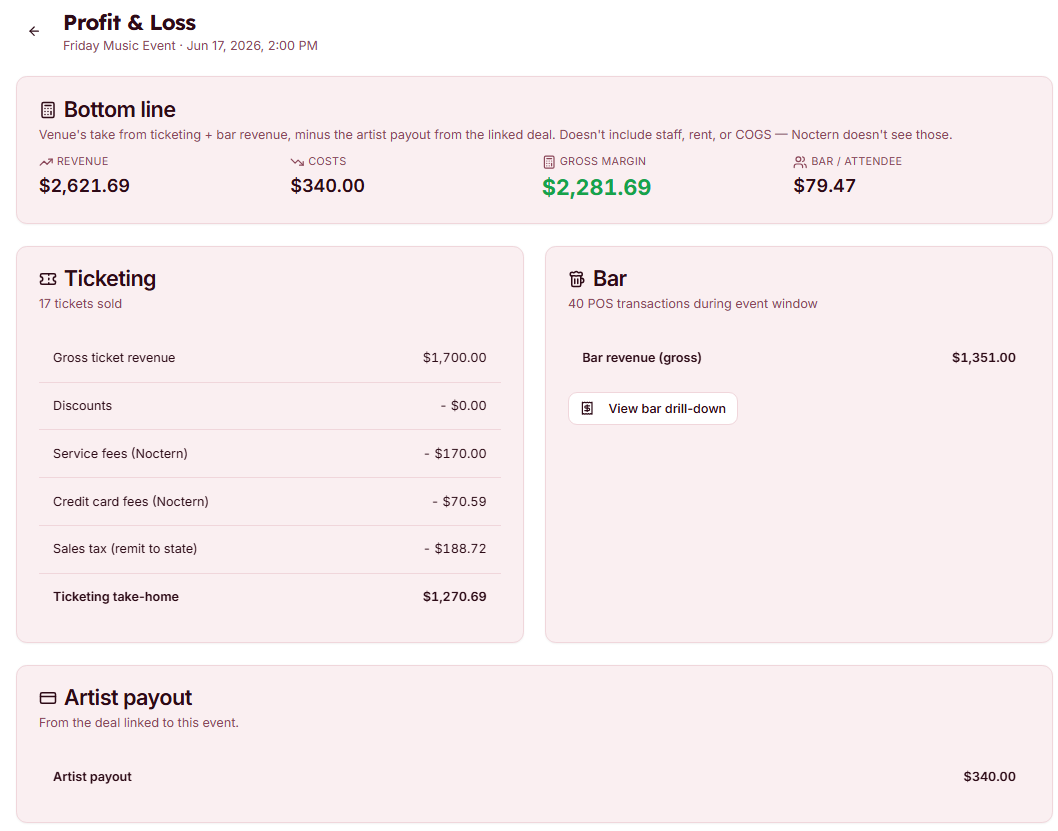This screenshot has width=1058, height=831.
Task: Click the Bar beer mug icon
Action: coord(576,279)
